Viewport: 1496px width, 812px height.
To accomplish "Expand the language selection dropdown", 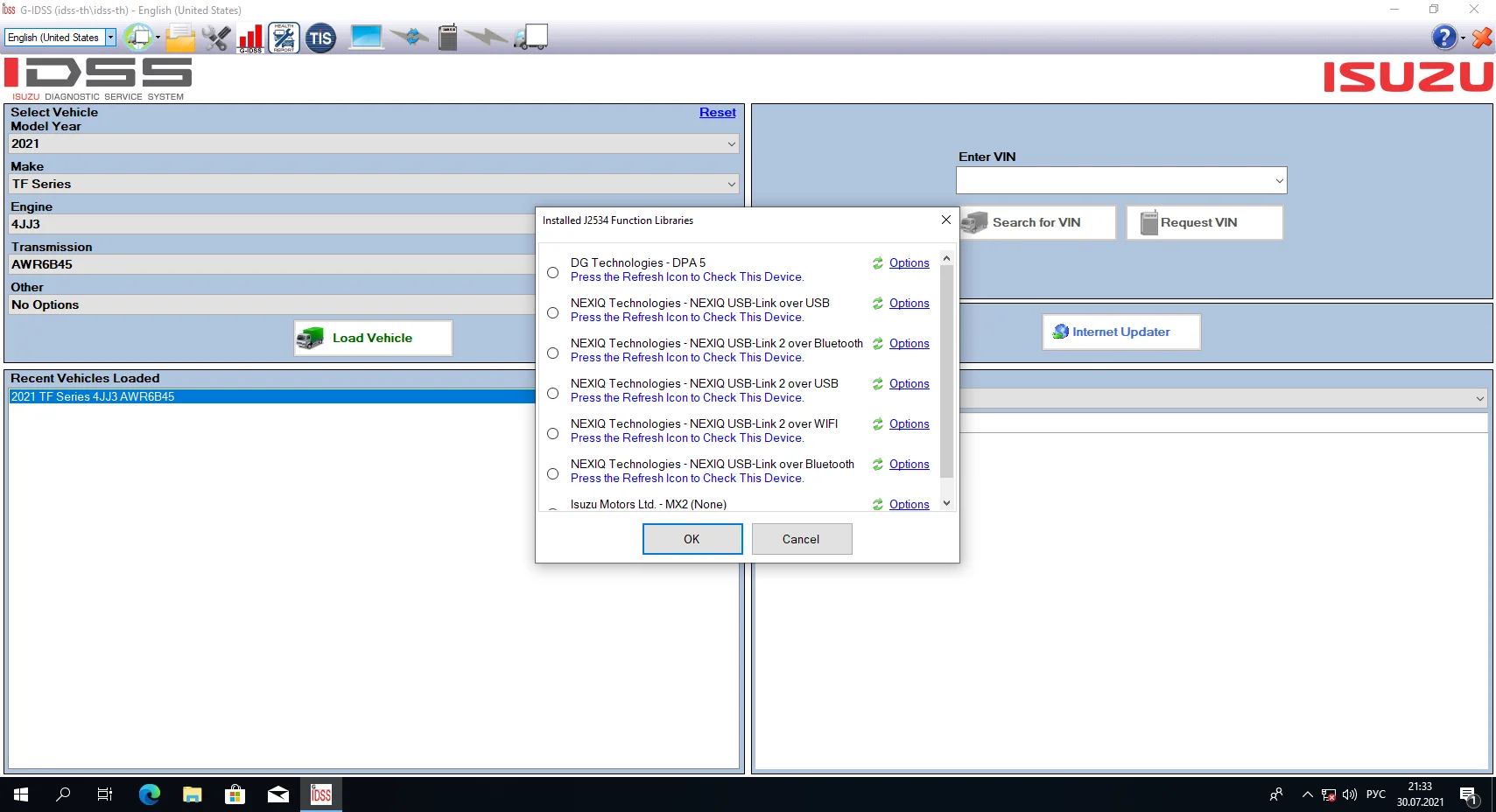I will pyautogui.click(x=110, y=38).
